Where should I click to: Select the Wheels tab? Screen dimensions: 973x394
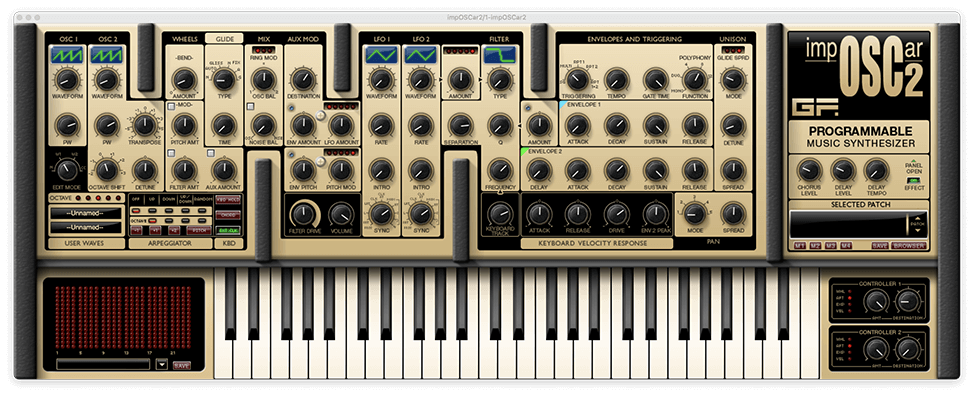pyautogui.click(x=184, y=38)
